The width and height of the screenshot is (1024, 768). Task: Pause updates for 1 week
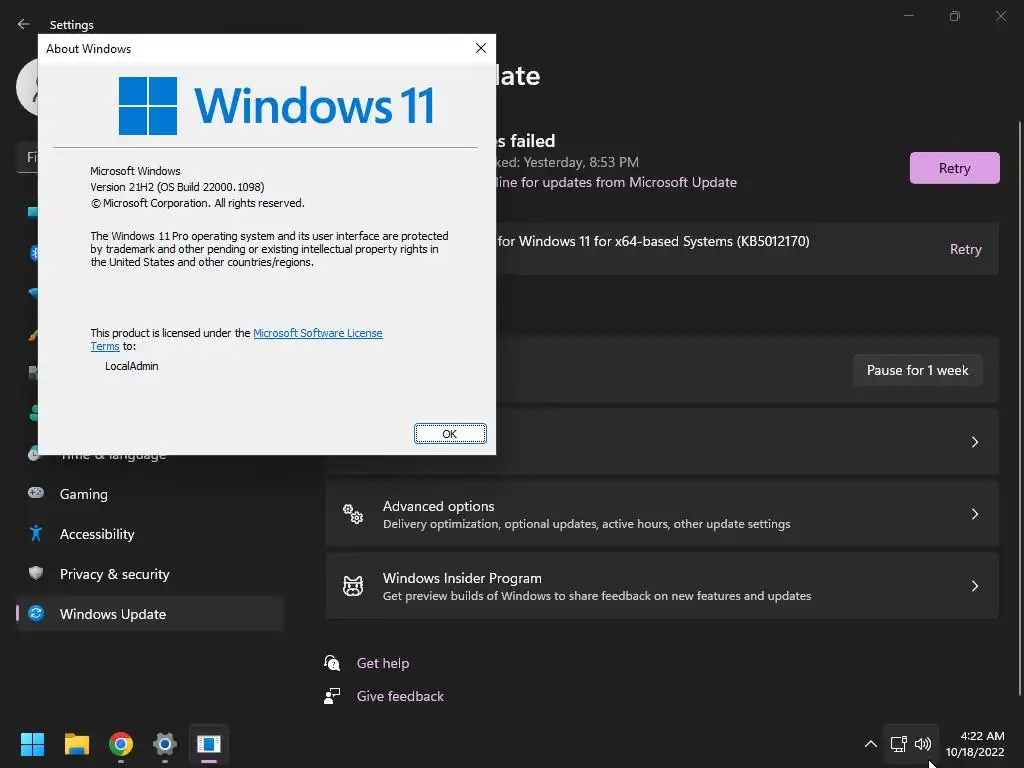pyautogui.click(x=917, y=370)
